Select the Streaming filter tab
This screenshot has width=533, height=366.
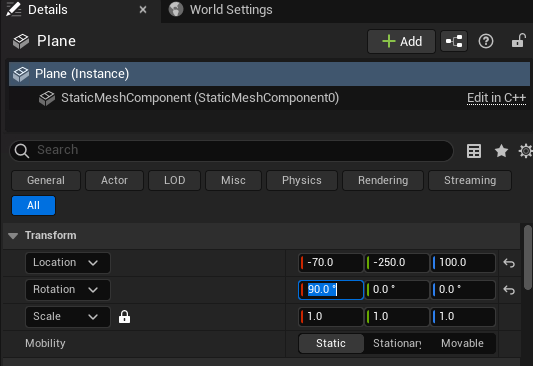coord(470,180)
